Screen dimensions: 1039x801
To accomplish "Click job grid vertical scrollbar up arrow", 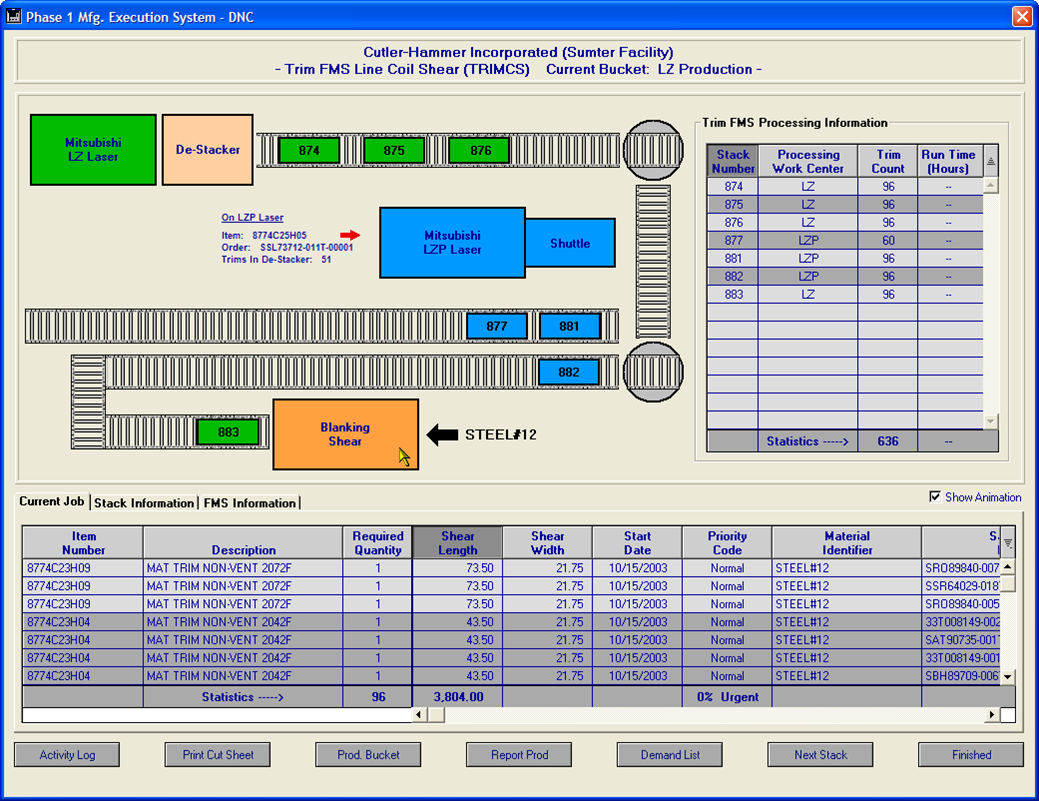I will click(x=1008, y=567).
